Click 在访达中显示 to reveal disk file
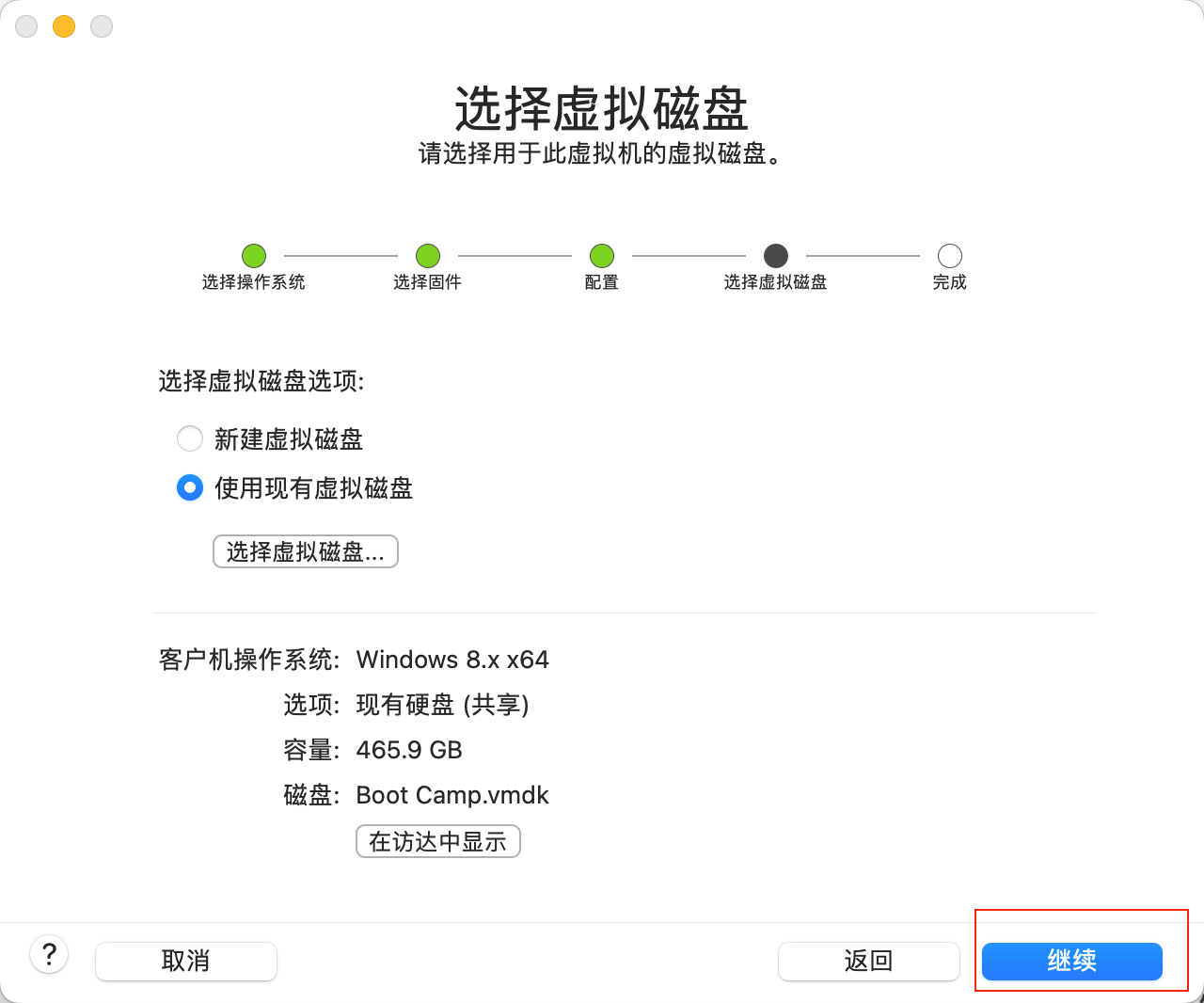This screenshot has width=1204, height=1003. tap(438, 841)
